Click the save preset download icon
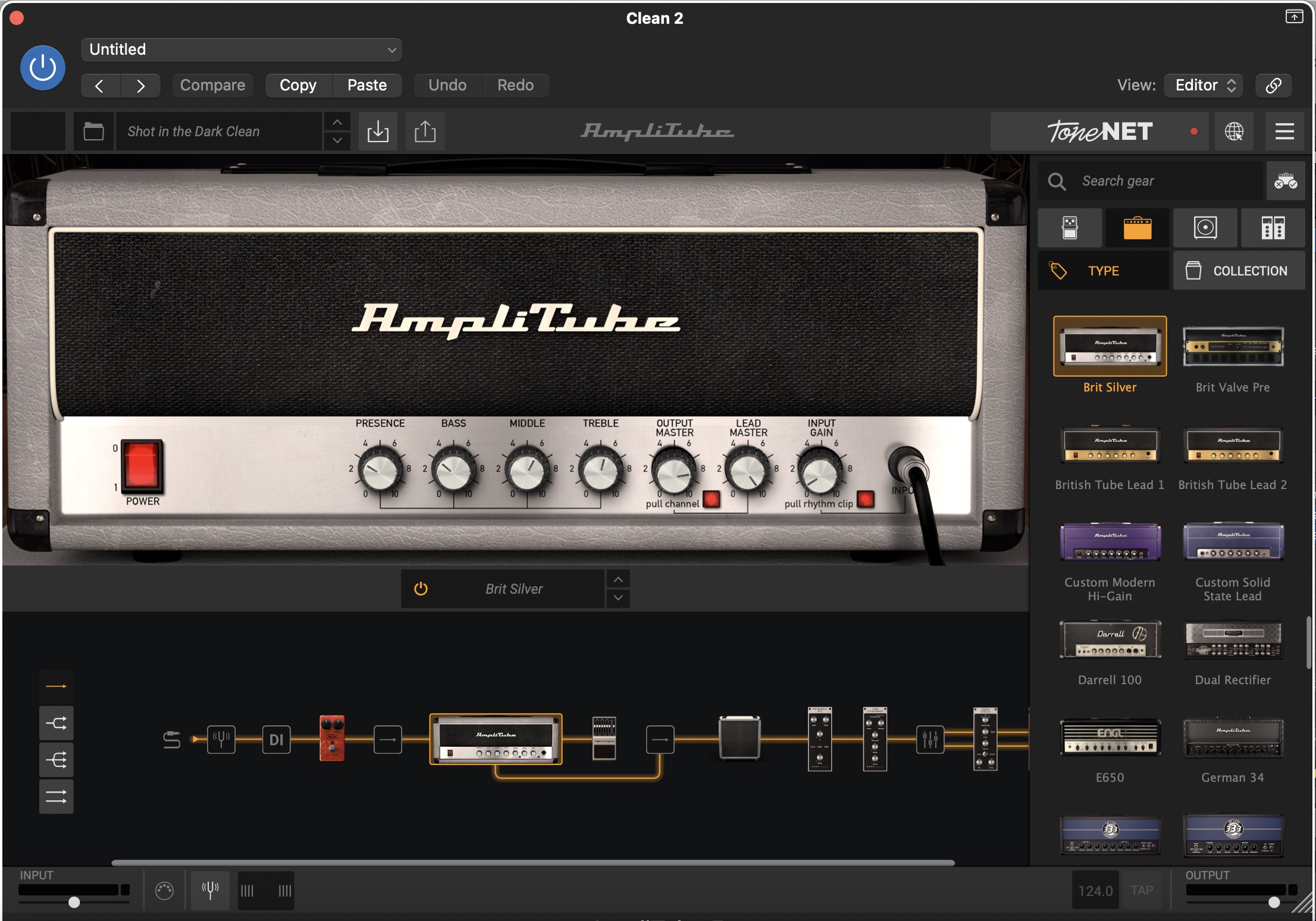 [378, 131]
